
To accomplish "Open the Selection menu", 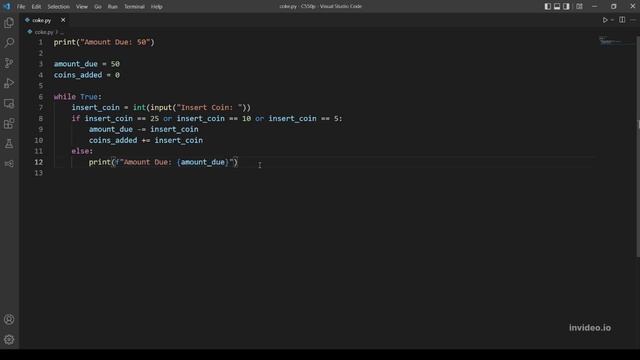I will (x=58, y=7).
